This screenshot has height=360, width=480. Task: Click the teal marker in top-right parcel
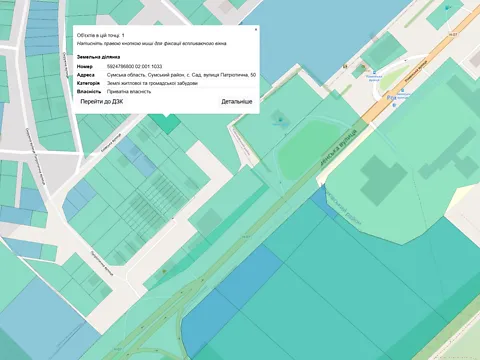[447, 8]
